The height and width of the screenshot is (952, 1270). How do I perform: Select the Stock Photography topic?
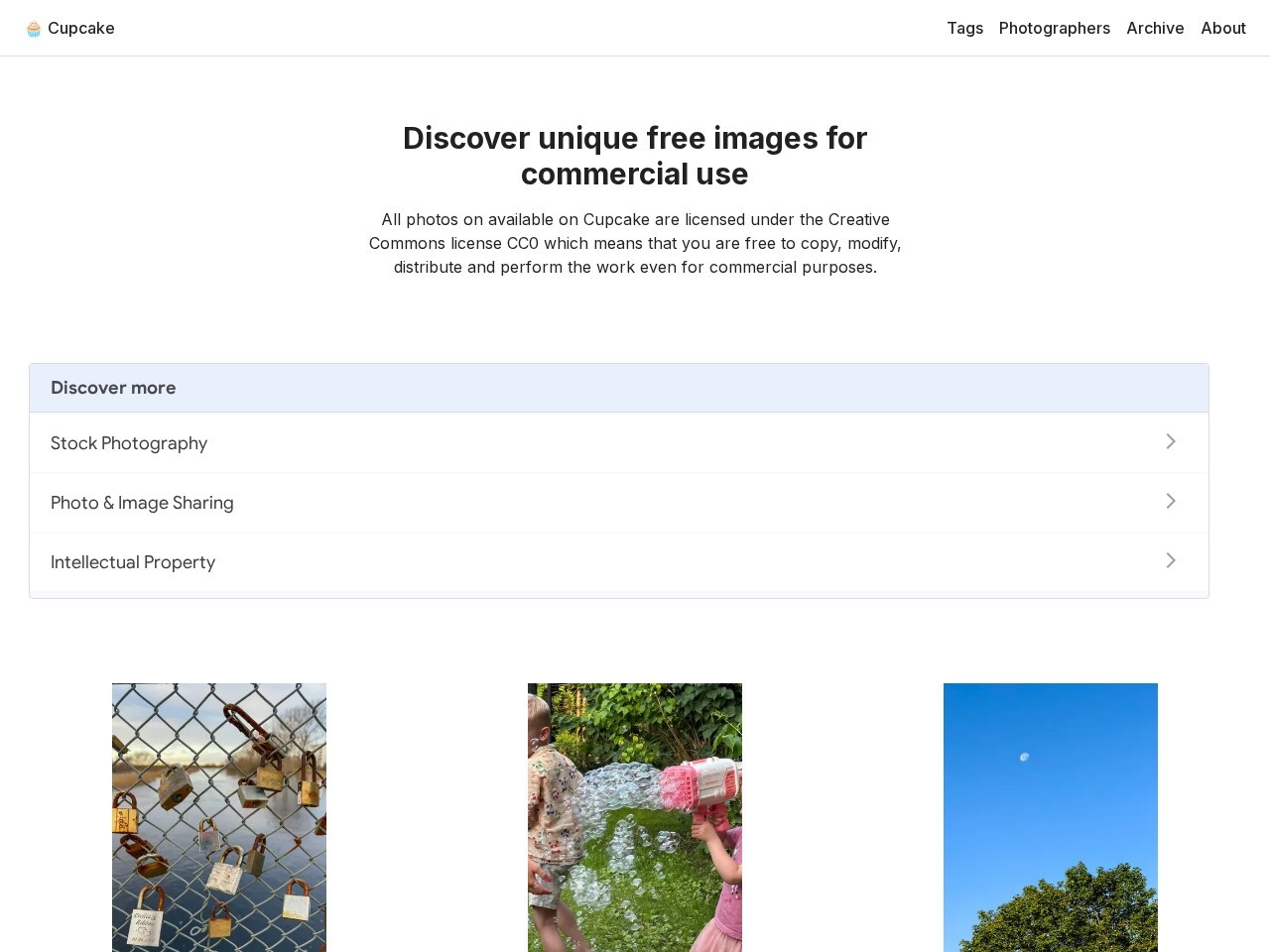point(619,442)
